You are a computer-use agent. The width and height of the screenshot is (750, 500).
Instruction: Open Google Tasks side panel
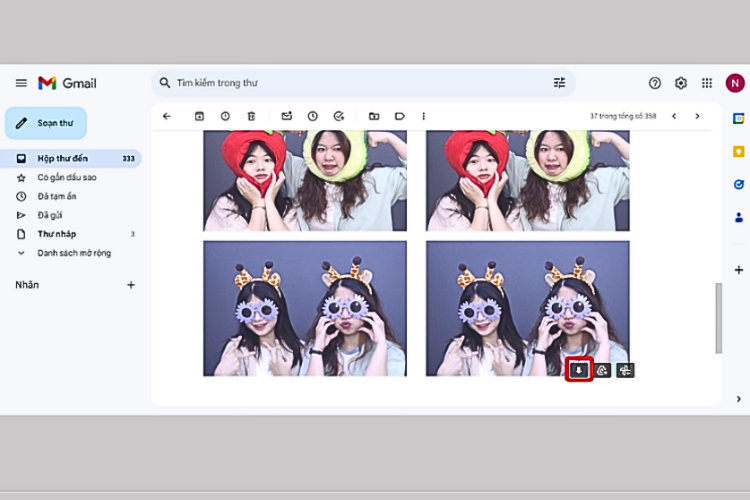[x=739, y=185]
